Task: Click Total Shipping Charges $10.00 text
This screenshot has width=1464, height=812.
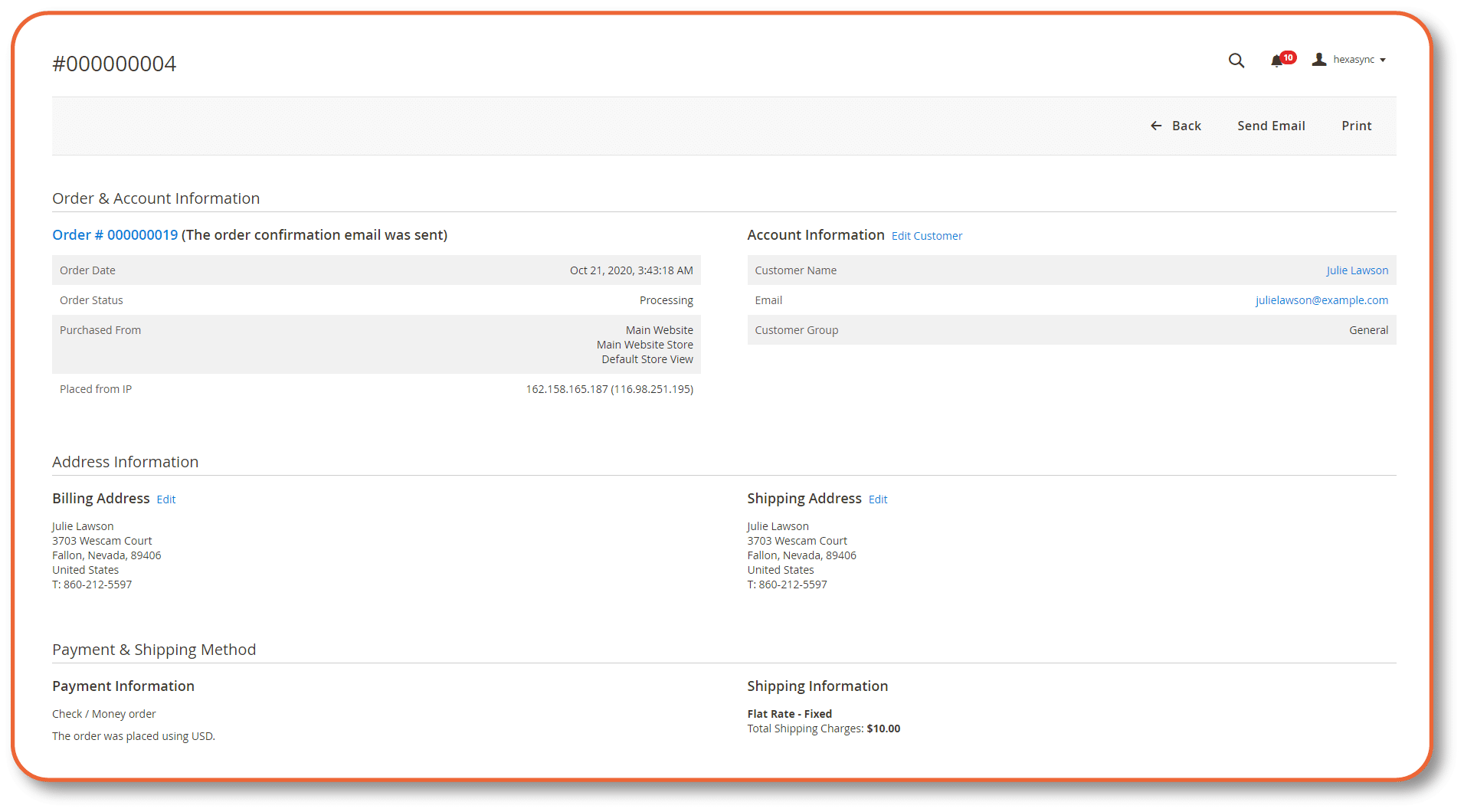Action: point(823,729)
